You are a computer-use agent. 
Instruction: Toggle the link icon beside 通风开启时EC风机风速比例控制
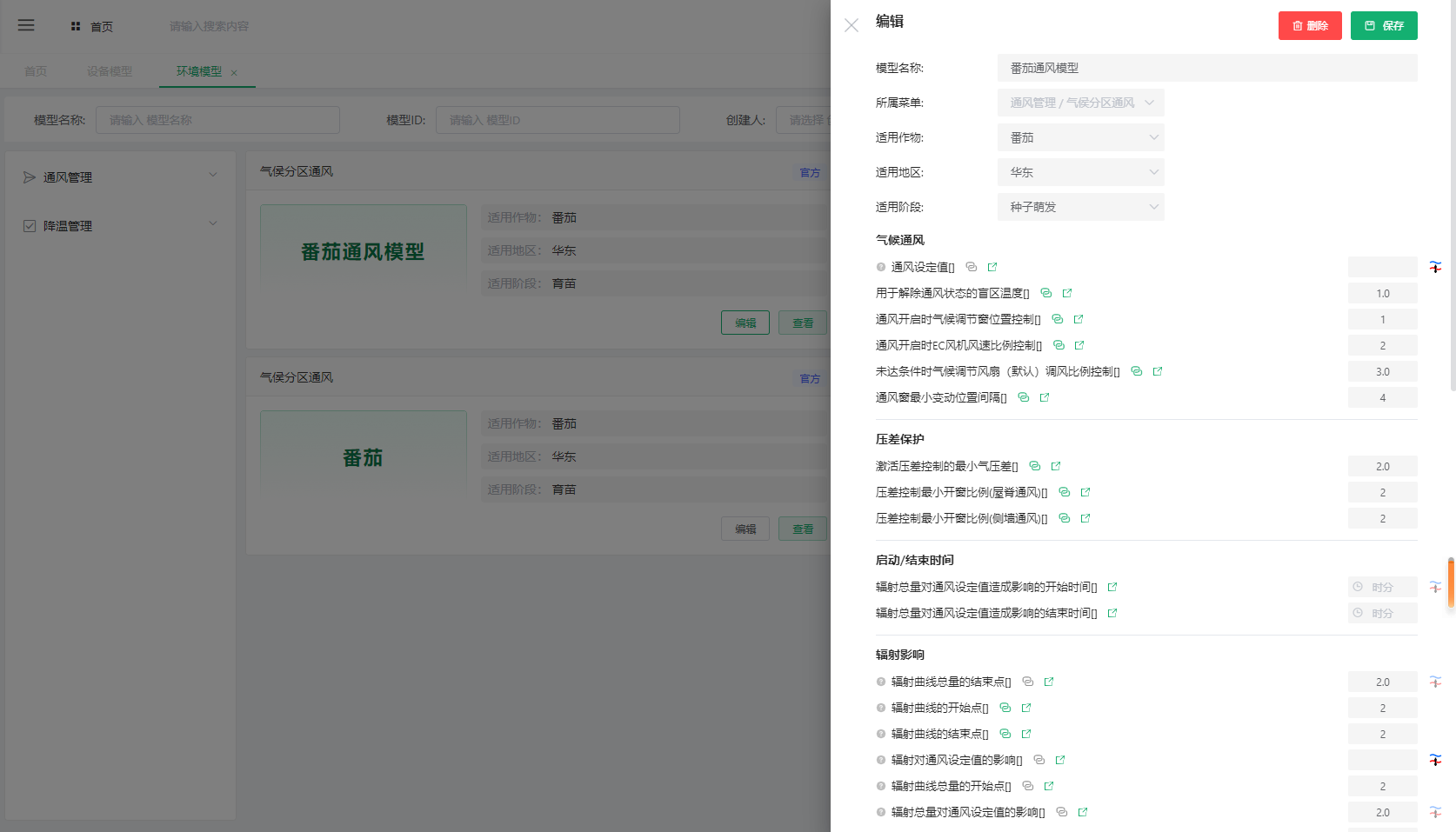tap(1059, 345)
